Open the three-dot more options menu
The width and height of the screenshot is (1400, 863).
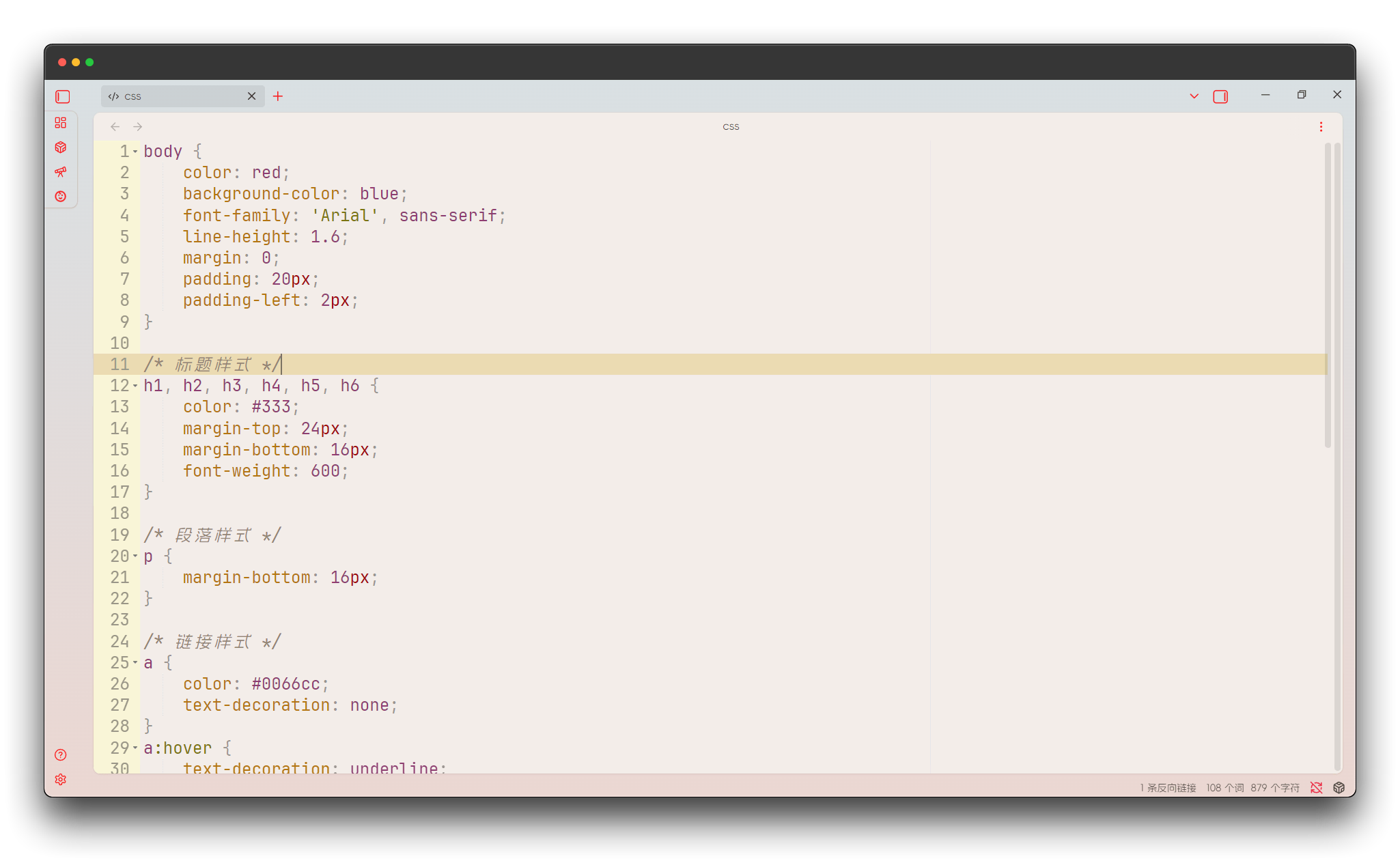click(x=1321, y=126)
